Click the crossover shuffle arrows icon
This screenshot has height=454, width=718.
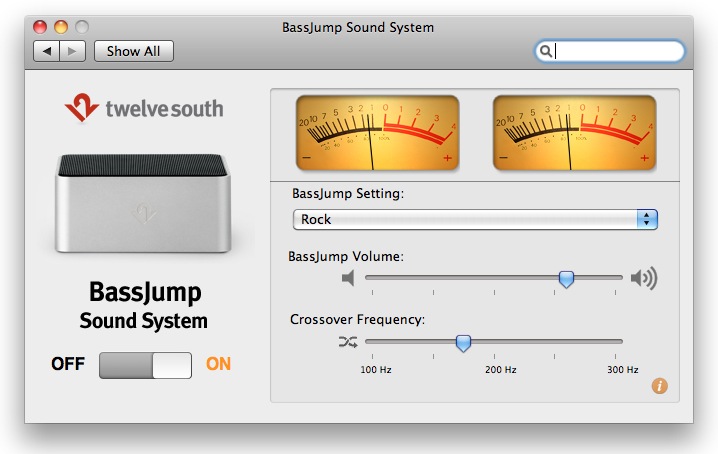pos(347,342)
